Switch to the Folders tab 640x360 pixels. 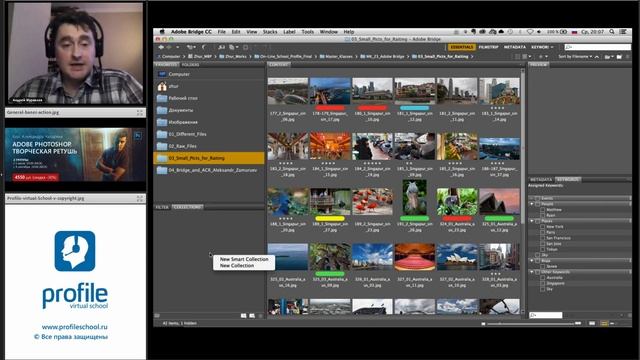coord(191,64)
